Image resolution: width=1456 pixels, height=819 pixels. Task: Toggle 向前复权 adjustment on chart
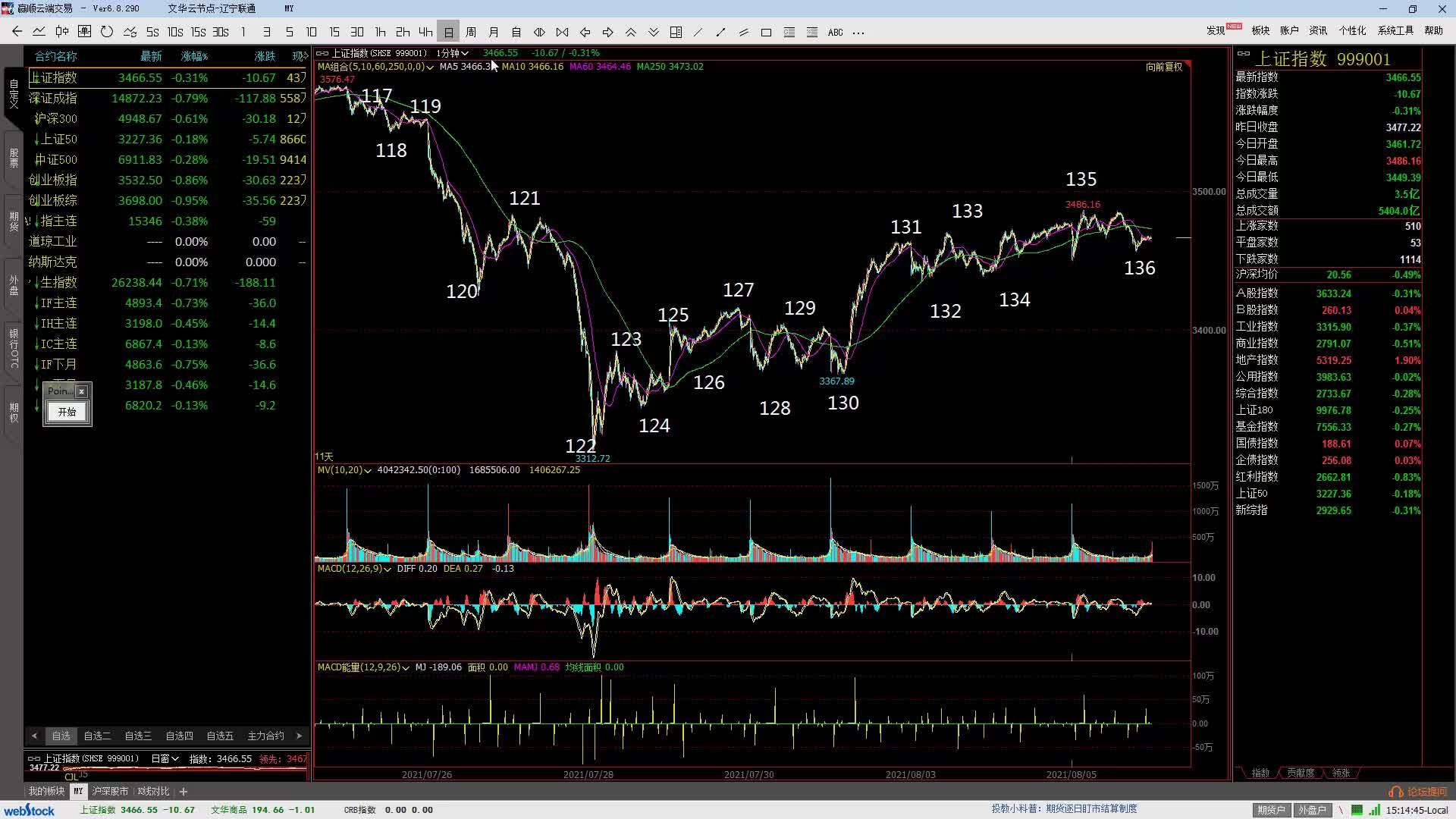click(1164, 67)
